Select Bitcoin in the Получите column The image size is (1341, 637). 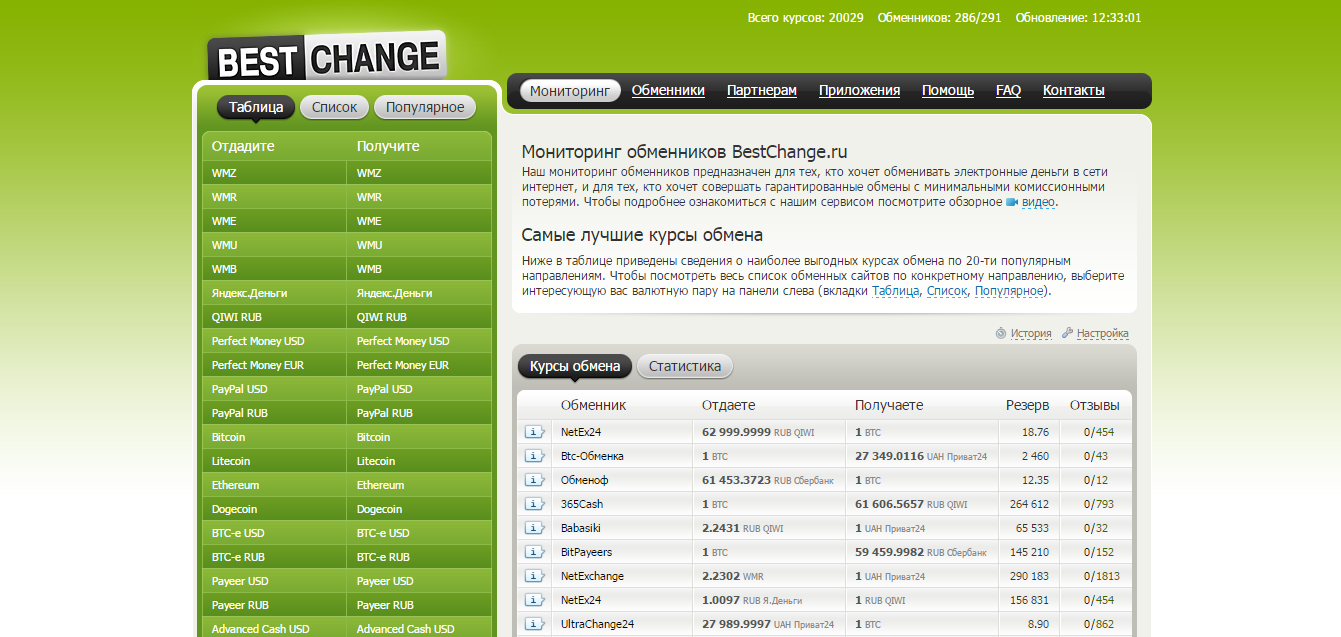point(419,437)
